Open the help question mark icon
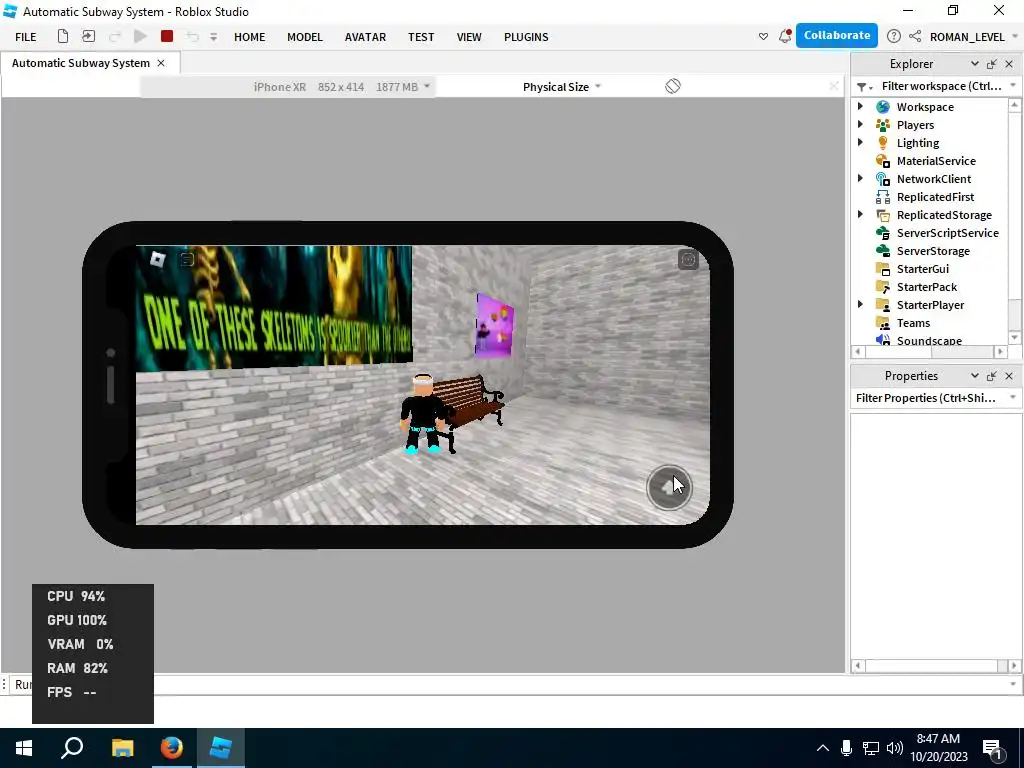Screen dimensions: 1024x768 (x=894, y=37)
